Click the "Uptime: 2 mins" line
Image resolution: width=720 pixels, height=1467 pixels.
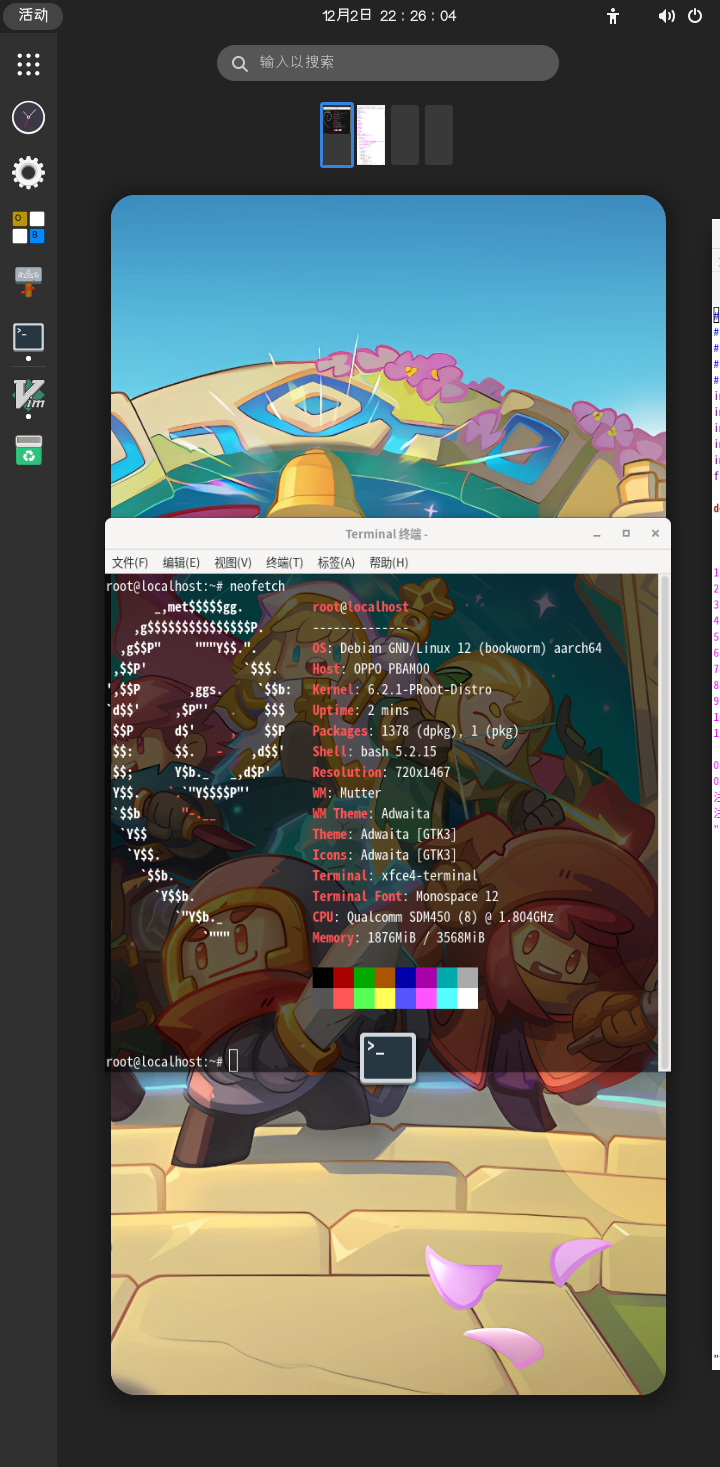[360, 710]
